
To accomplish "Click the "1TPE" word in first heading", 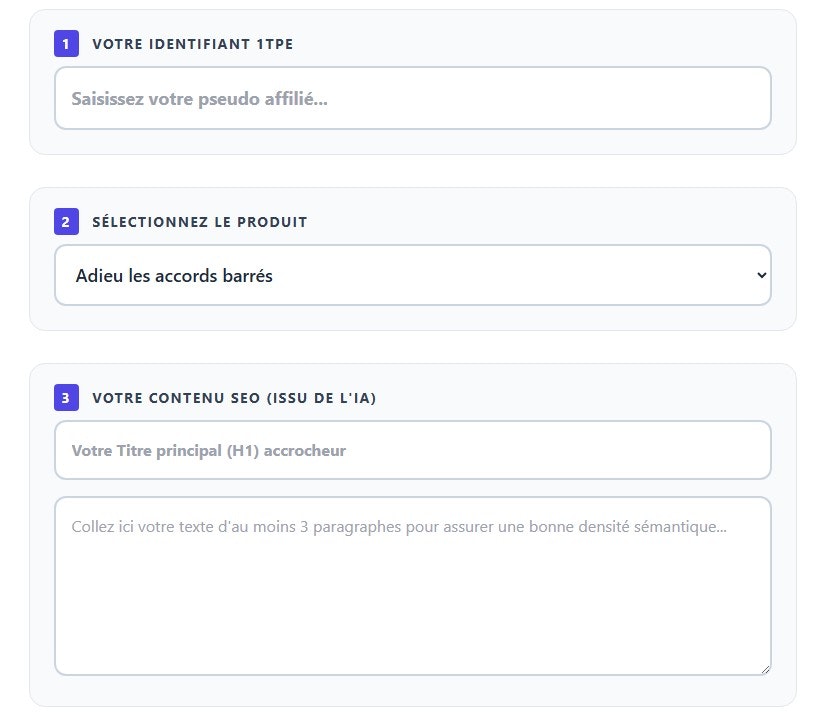I will pyautogui.click(x=274, y=44).
